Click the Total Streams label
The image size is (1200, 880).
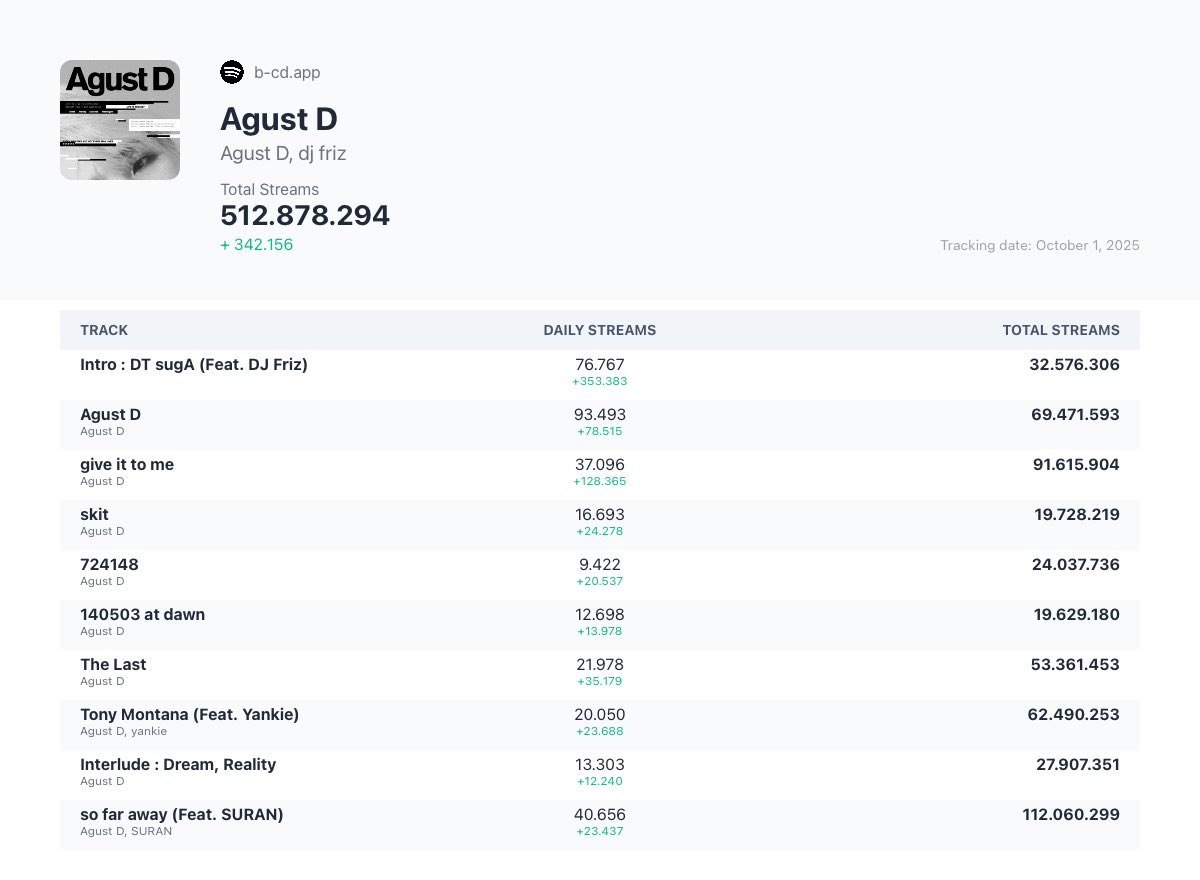coord(270,189)
